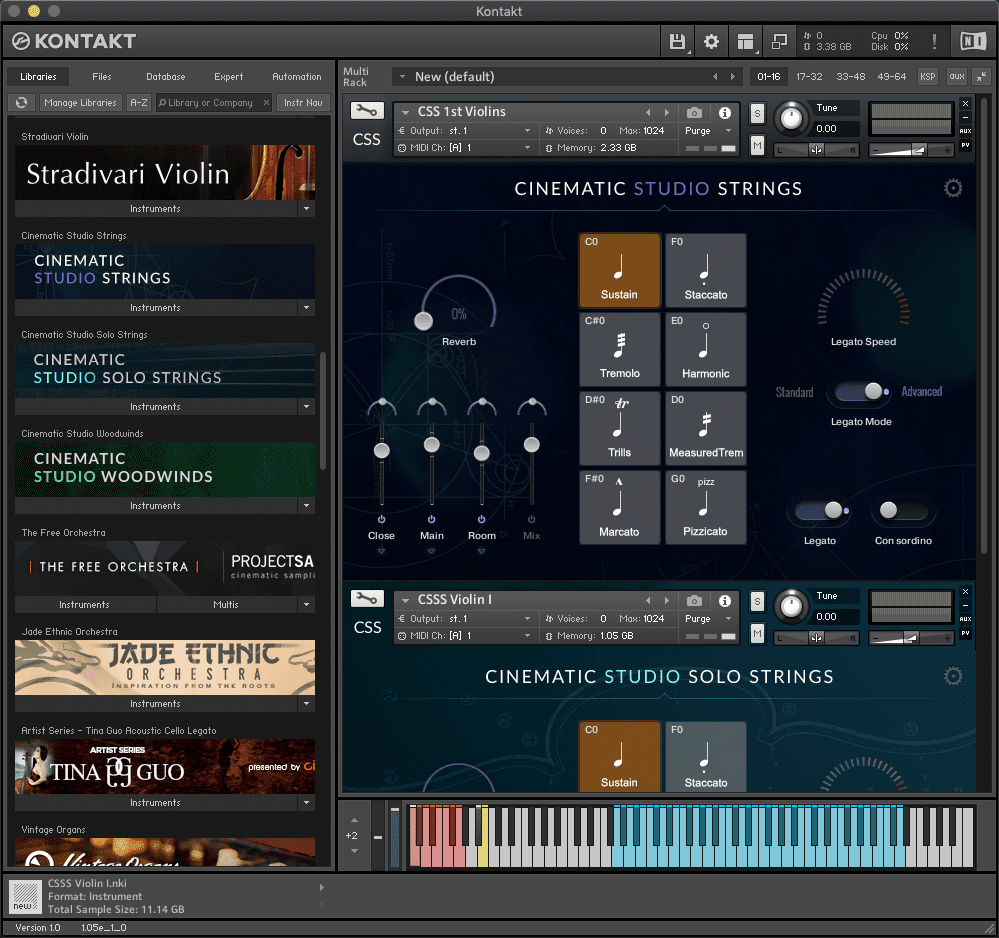Click Multis button under The Free Orchestra

pyautogui.click(x=226, y=605)
